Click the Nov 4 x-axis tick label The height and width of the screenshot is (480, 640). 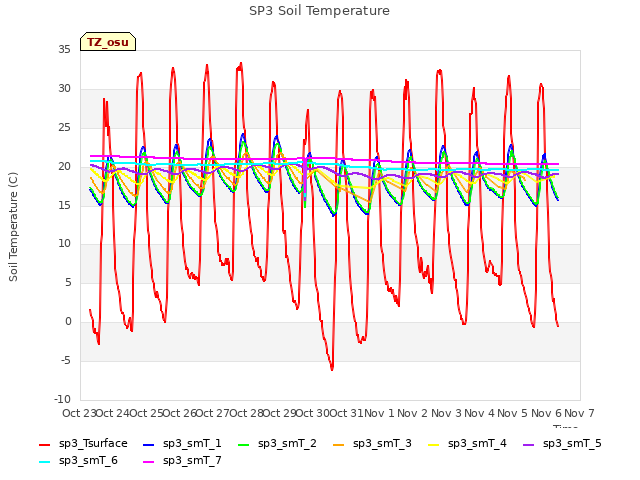pos(479,413)
